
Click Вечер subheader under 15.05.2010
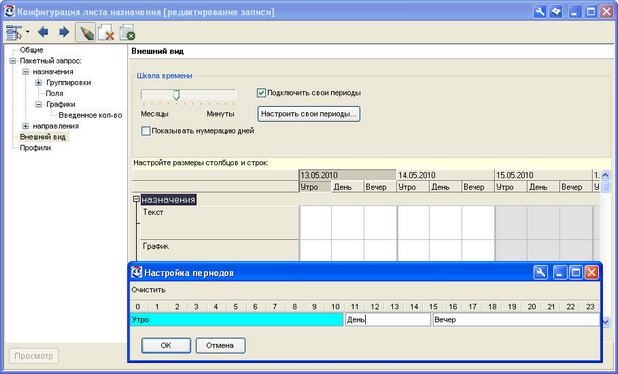576,187
